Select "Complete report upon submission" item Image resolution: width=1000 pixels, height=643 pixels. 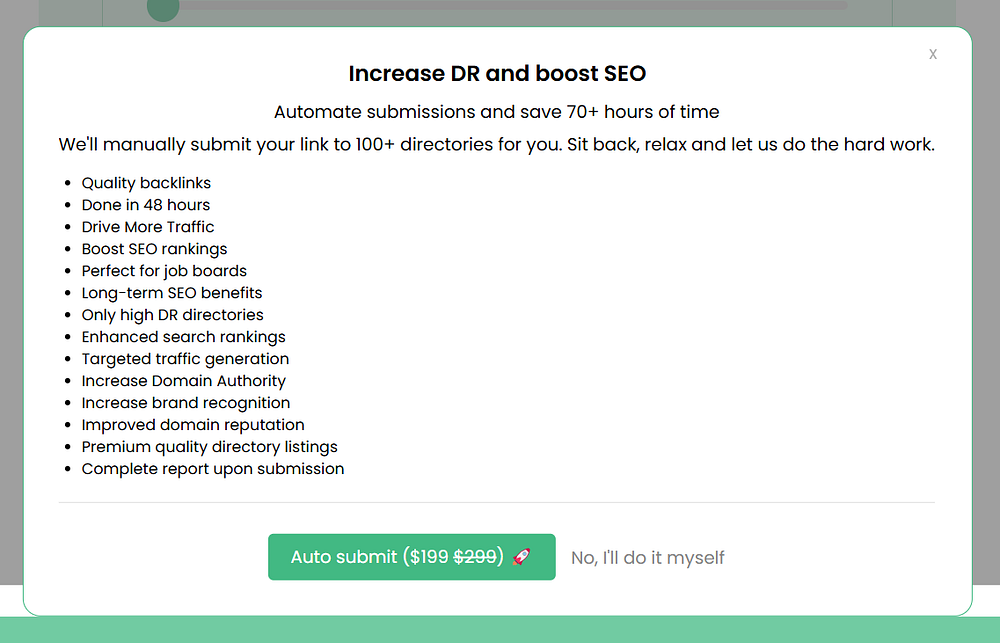click(213, 469)
